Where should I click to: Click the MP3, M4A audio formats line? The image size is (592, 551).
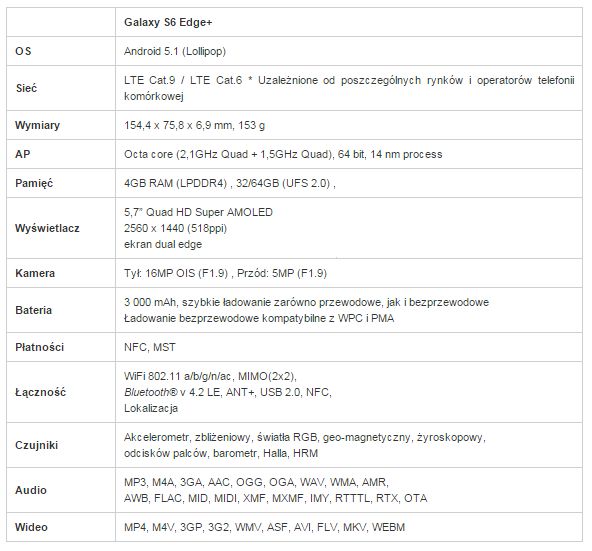click(x=256, y=482)
